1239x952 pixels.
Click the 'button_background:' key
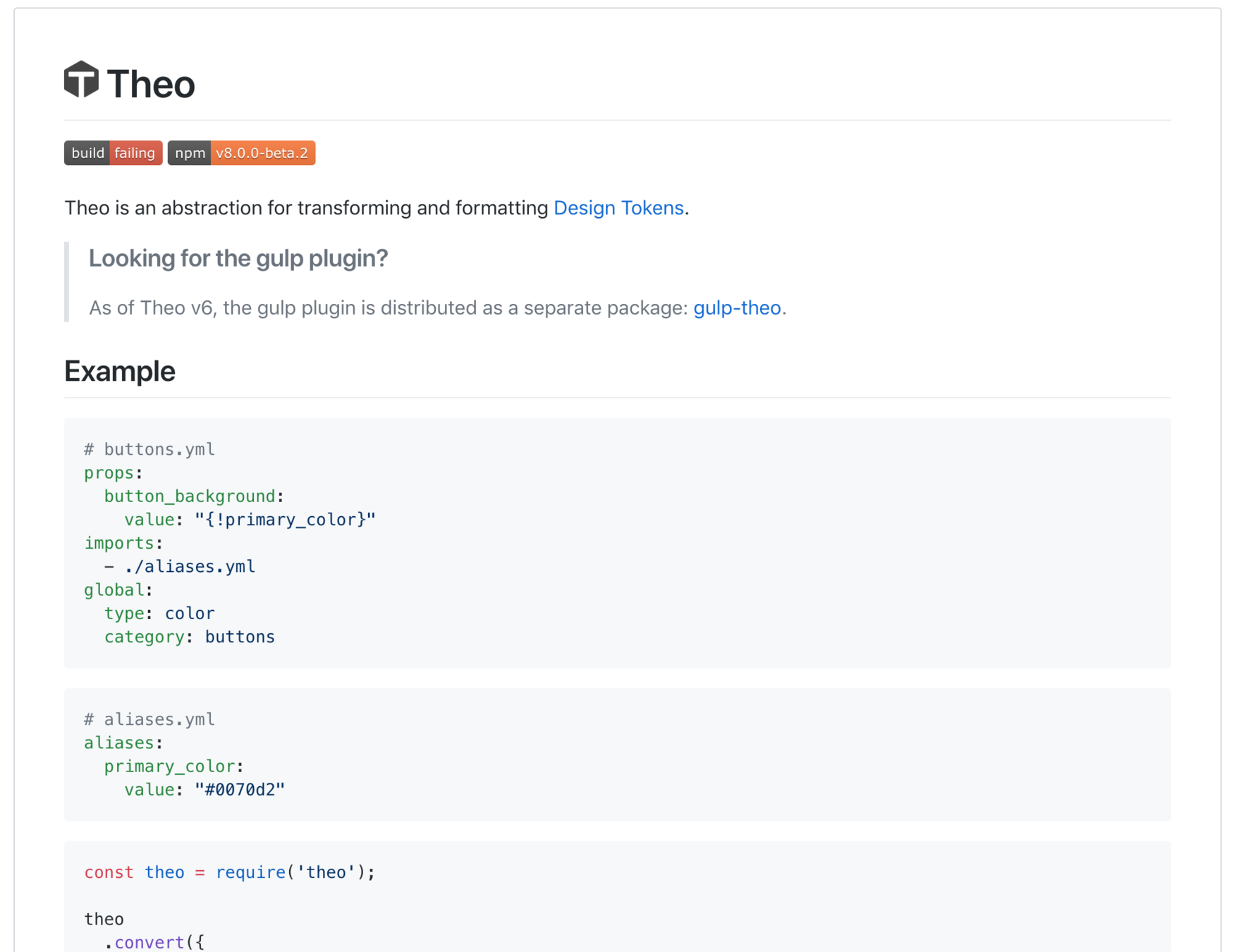point(194,496)
